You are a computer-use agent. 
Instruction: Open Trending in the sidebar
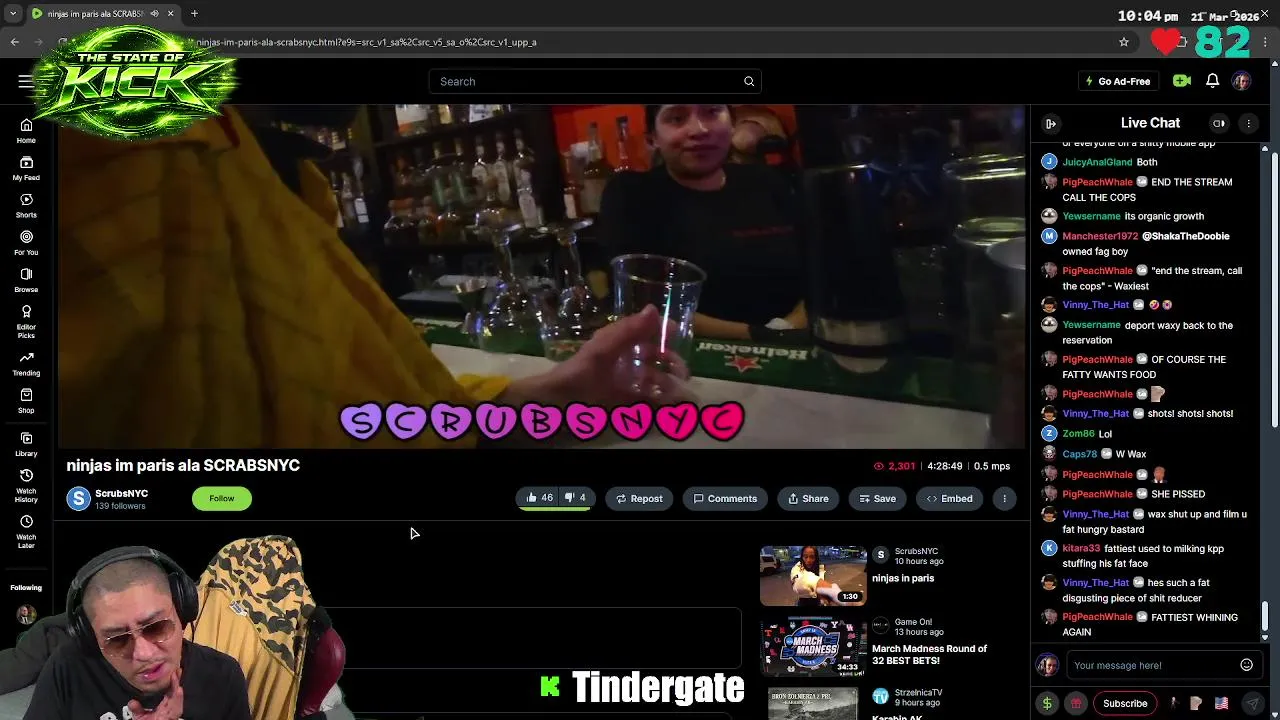(x=26, y=363)
